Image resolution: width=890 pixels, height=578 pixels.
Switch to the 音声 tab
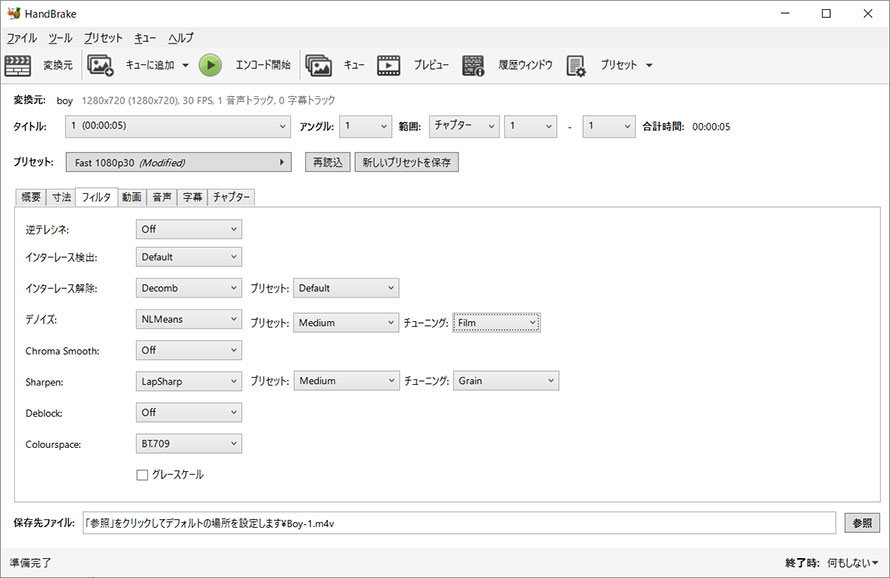tap(162, 197)
